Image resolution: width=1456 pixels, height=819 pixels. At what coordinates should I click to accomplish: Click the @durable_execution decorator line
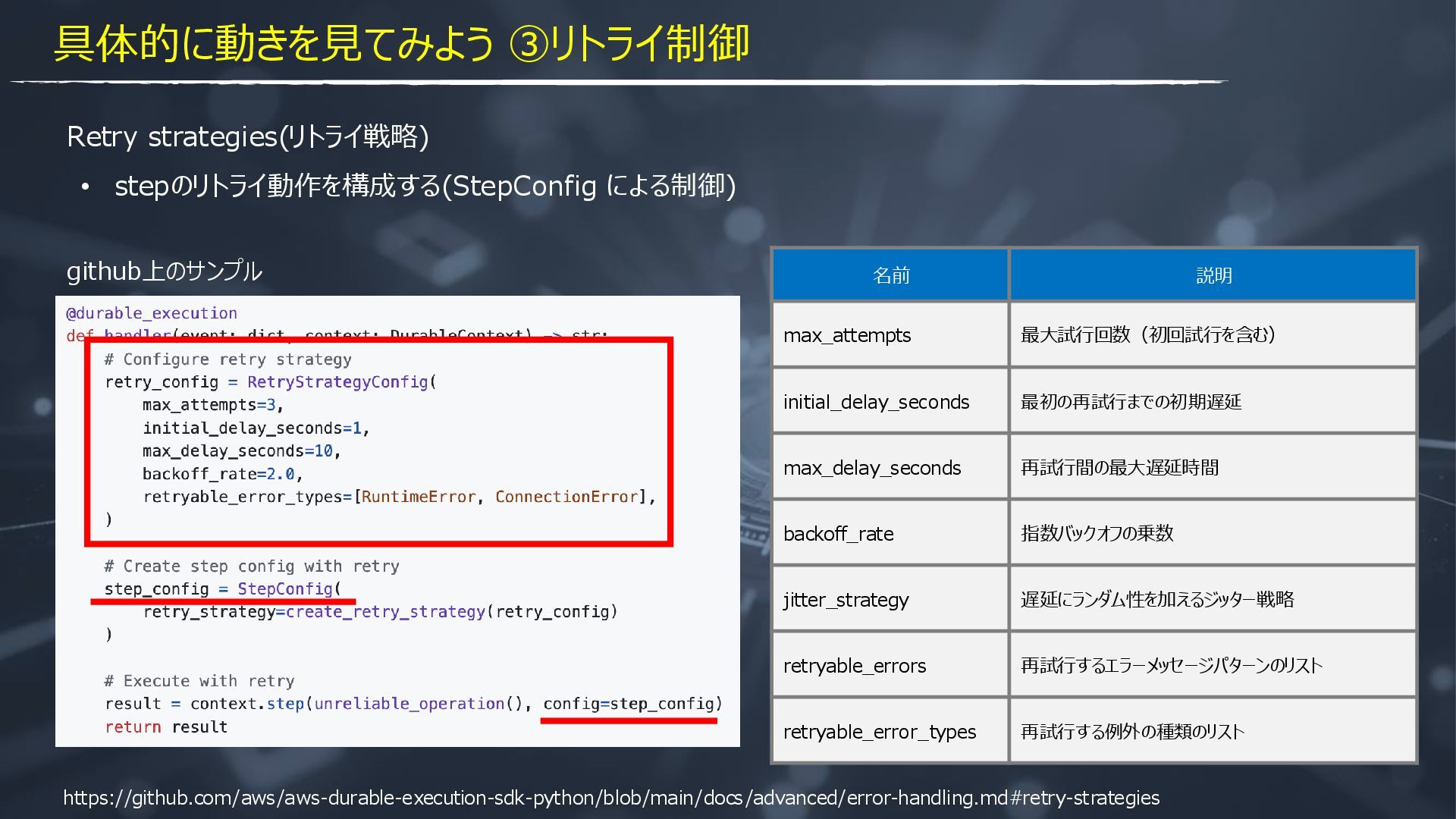pos(152,313)
